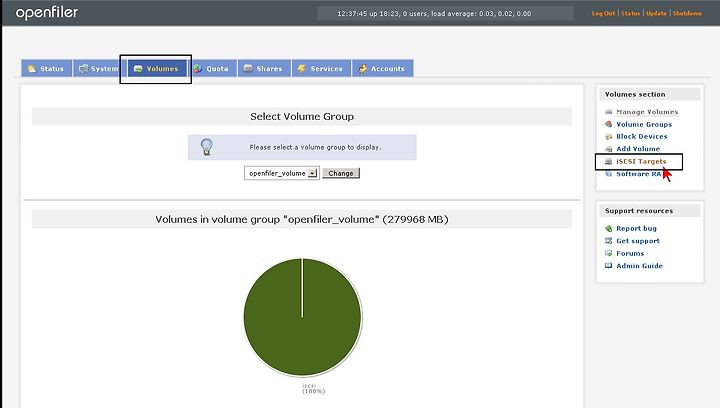Click the uptime and load average text

tap(434, 13)
